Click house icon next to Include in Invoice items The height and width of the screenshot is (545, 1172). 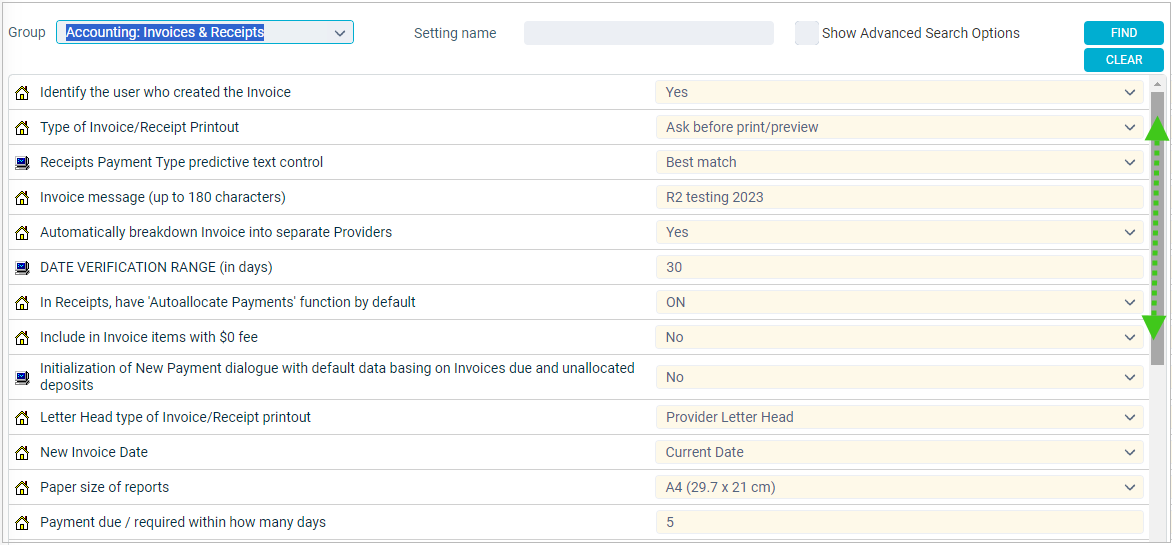(22, 337)
